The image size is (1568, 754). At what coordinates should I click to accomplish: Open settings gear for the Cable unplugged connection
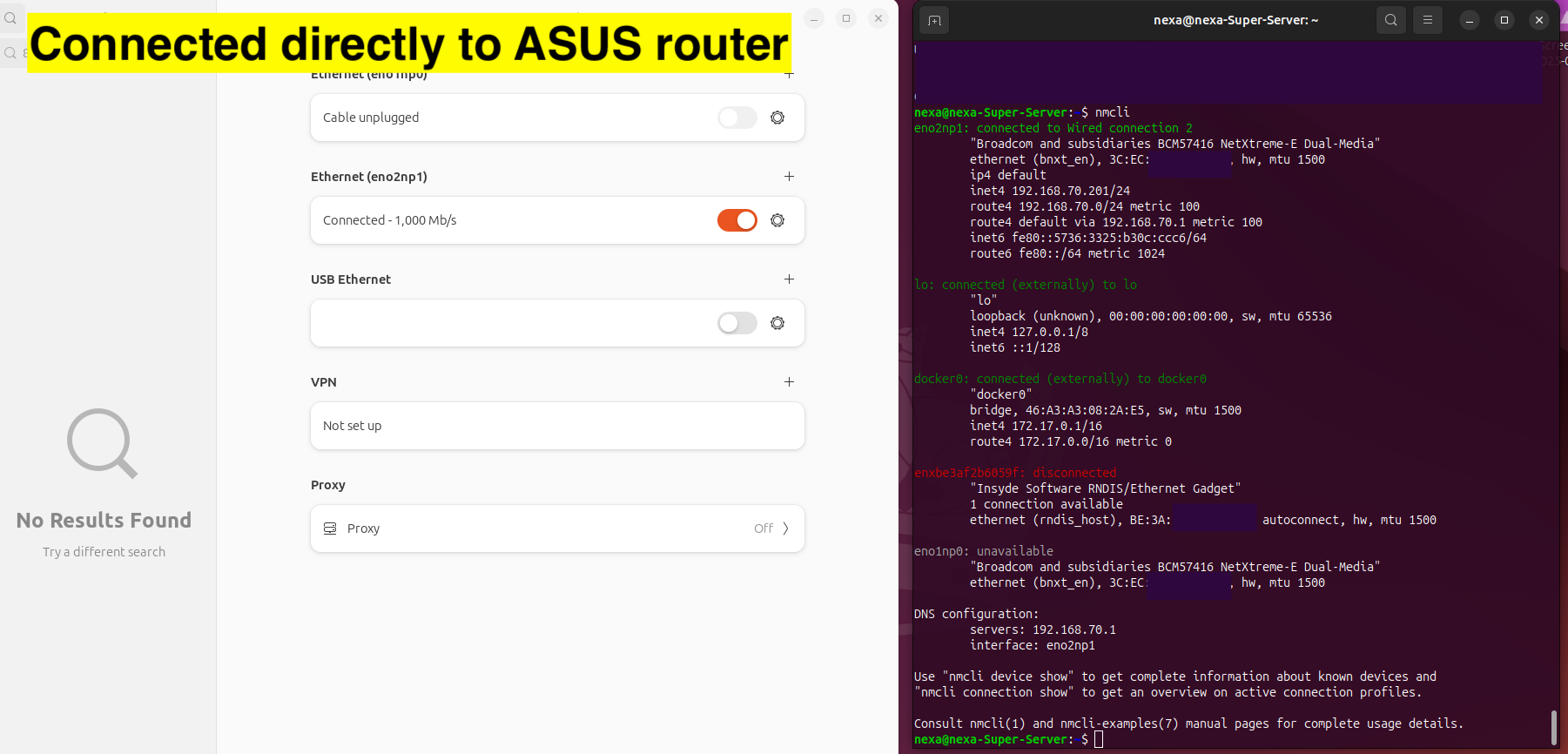click(x=777, y=118)
